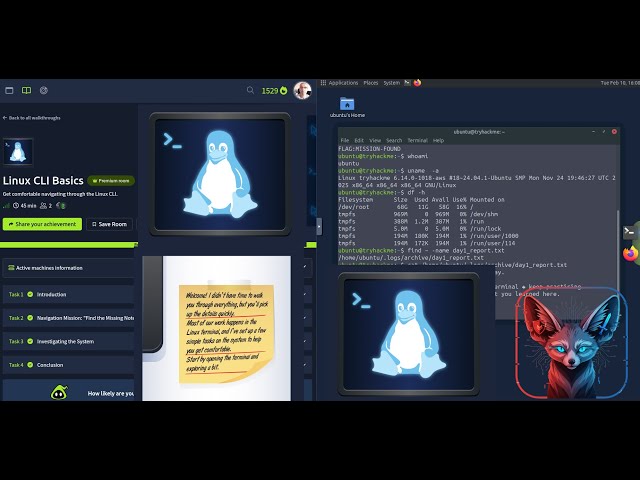This screenshot has height=480, width=640.
Task: Click the find day1_report.txt command line
Action: pos(421,251)
